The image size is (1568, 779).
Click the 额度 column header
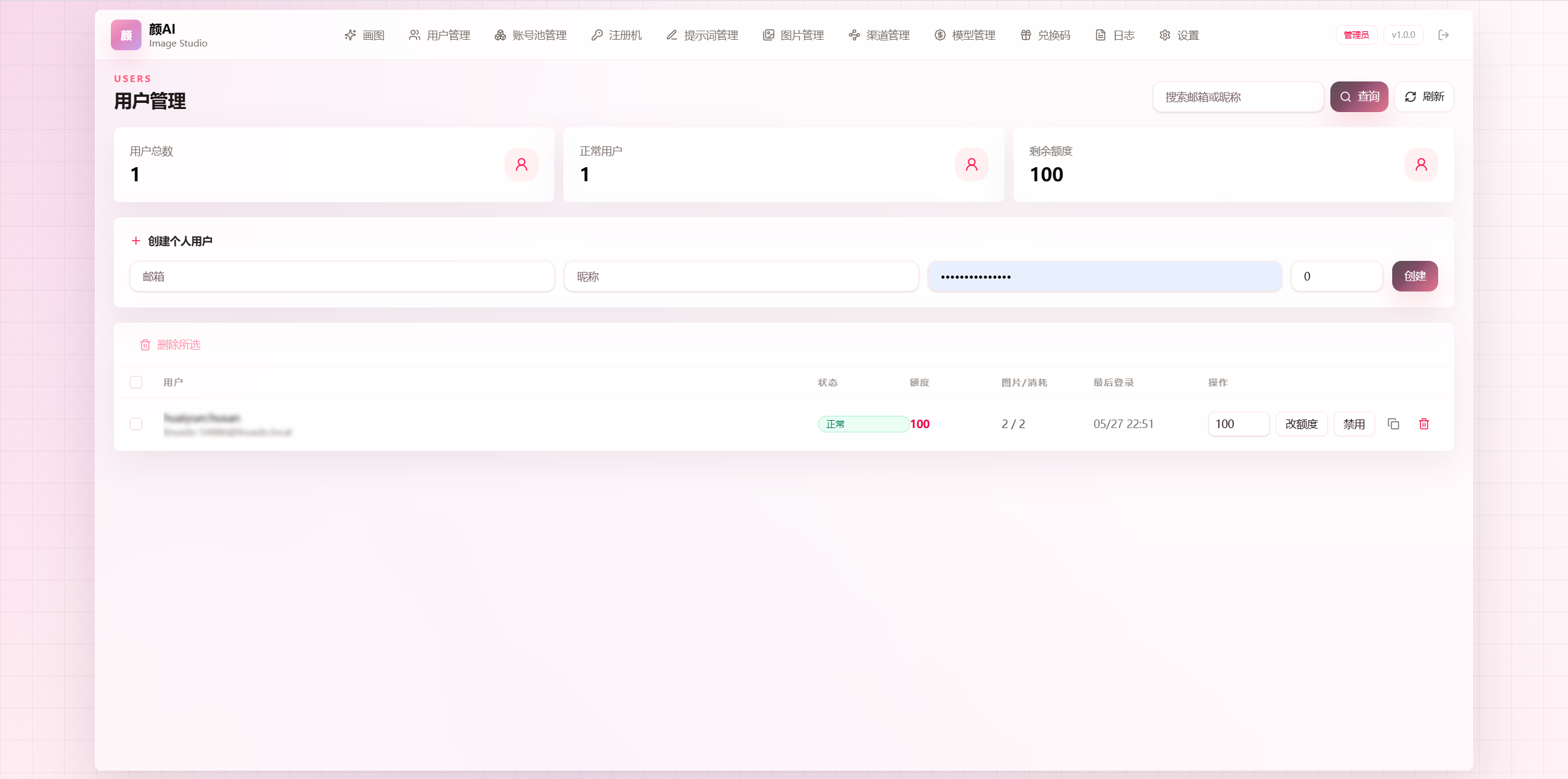(x=919, y=382)
